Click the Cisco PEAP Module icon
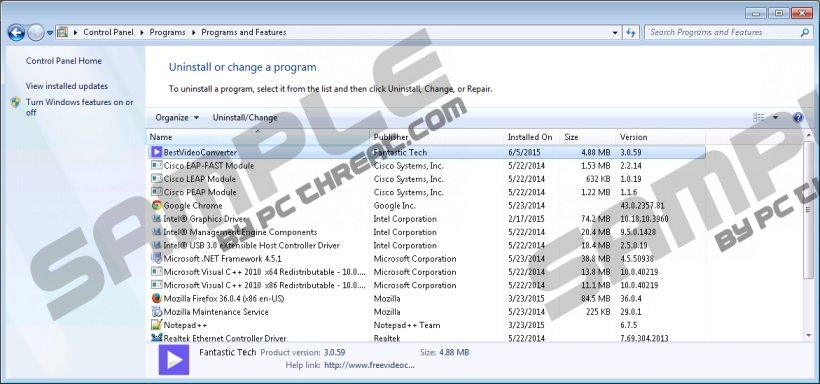 (156, 192)
